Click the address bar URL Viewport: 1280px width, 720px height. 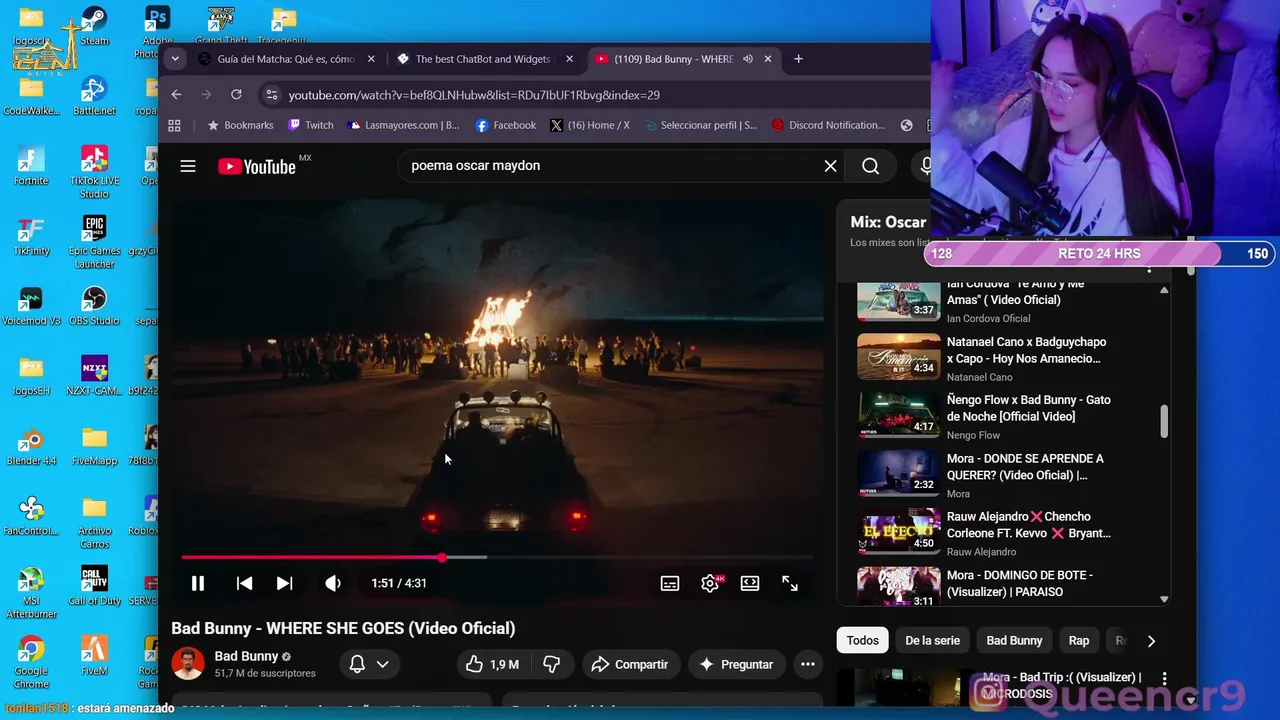(x=474, y=95)
